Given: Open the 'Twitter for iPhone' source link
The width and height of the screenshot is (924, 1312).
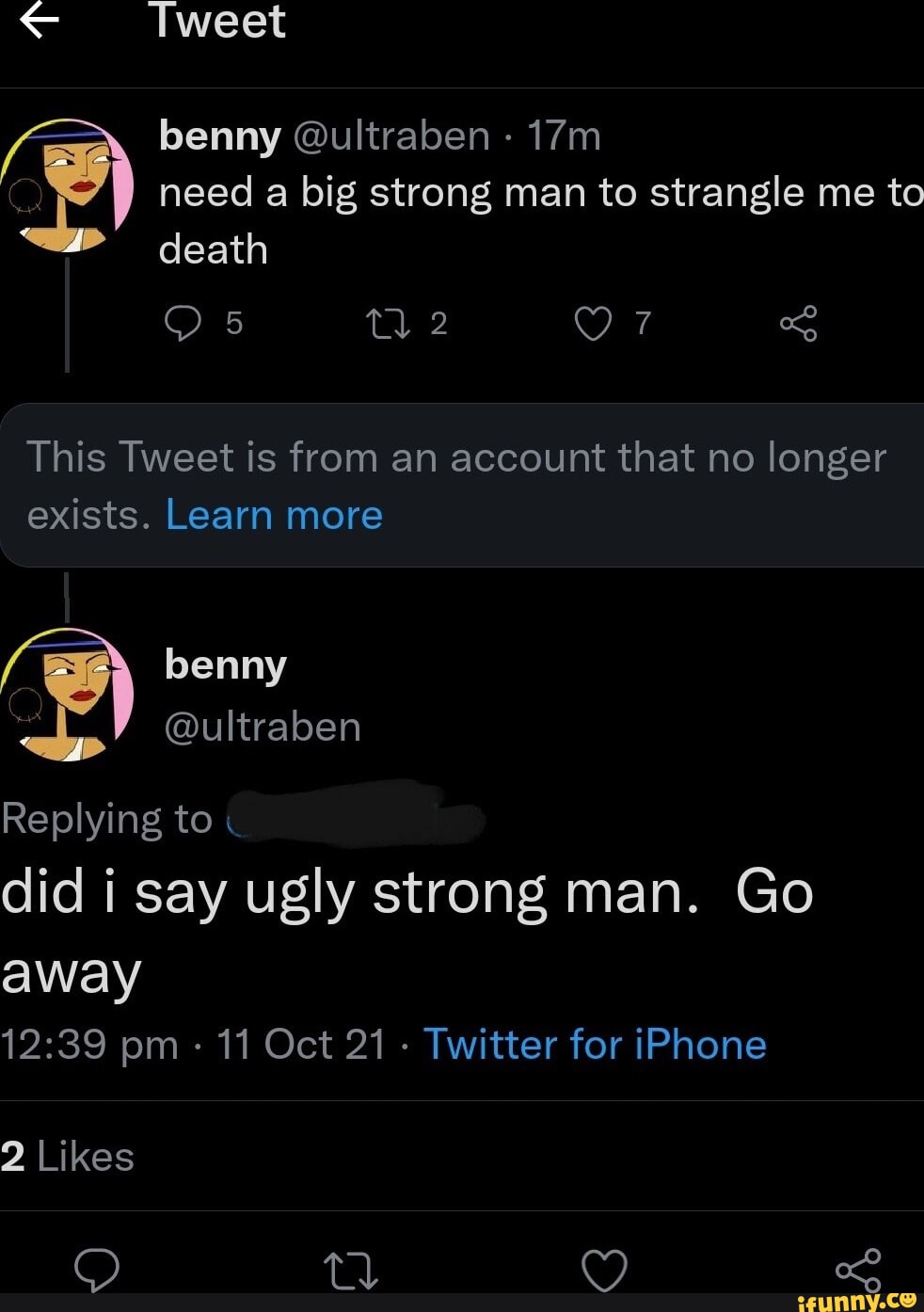Looking at the screenshot, I should pos(595,1044).
